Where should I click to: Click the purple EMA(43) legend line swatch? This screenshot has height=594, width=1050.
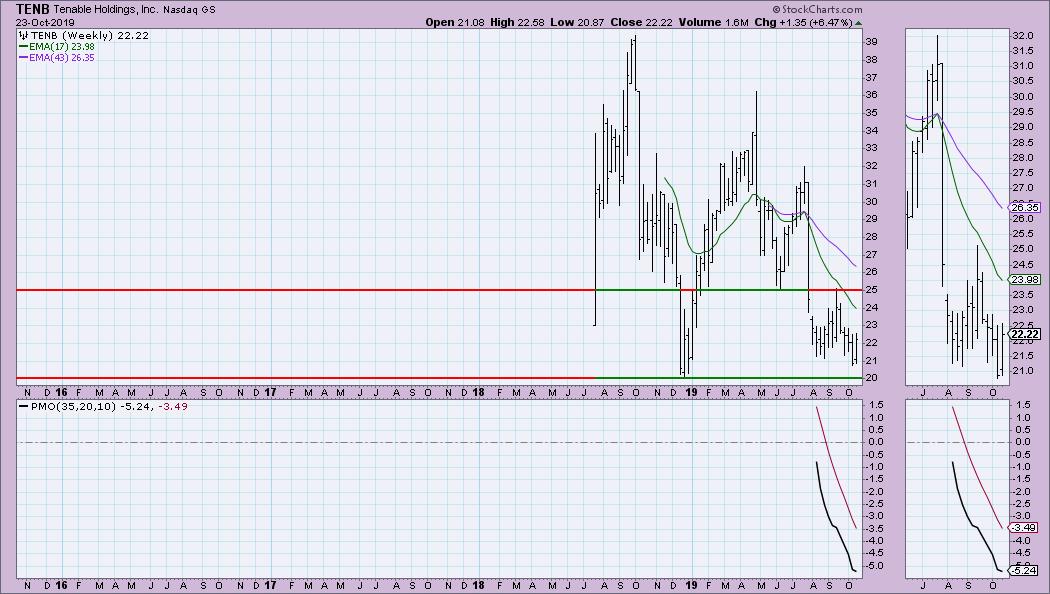(23, 58)
